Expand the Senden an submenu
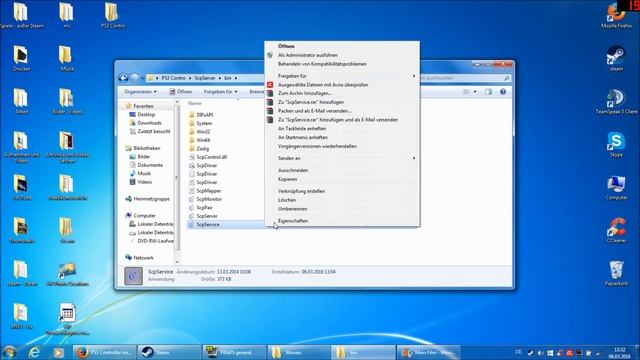 [x=342, y=158]
